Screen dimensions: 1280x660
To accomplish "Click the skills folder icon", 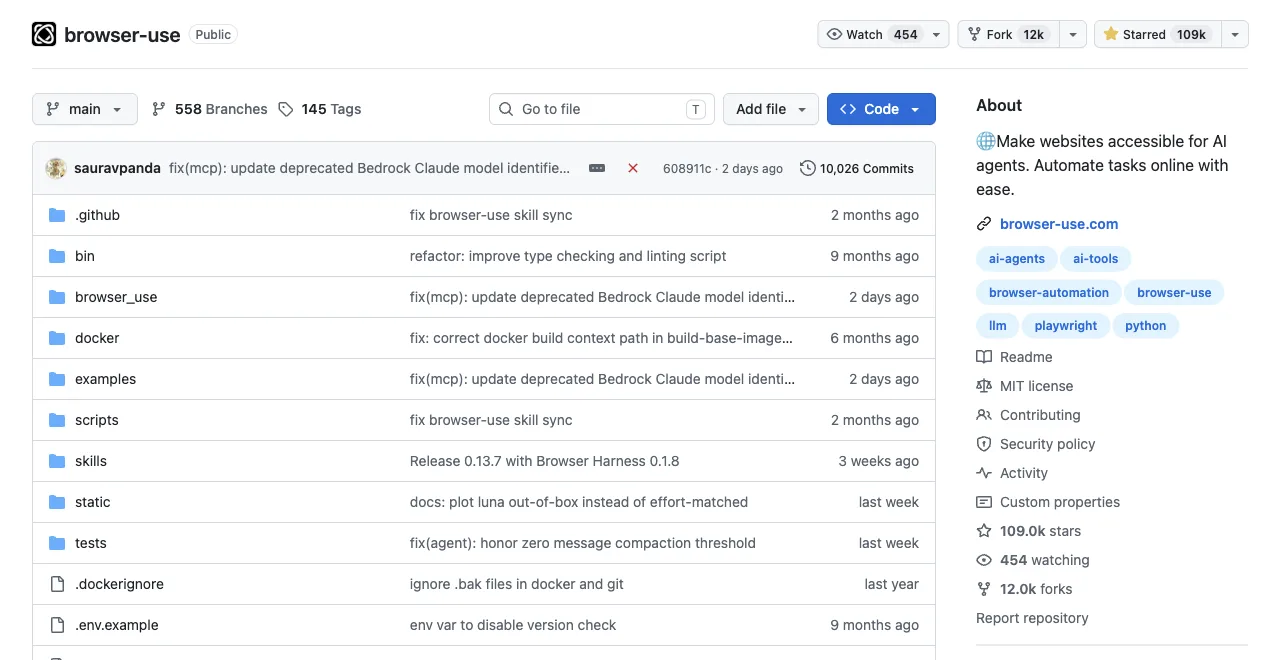I will point(57,461).
